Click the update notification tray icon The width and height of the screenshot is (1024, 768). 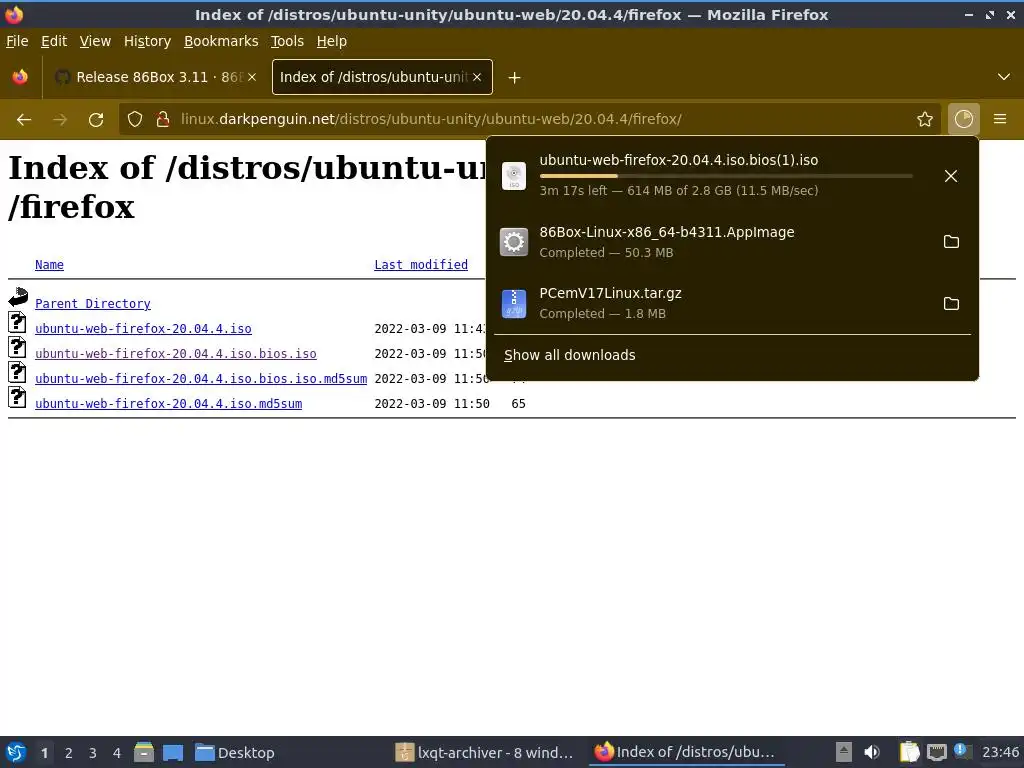coord(962,751)
